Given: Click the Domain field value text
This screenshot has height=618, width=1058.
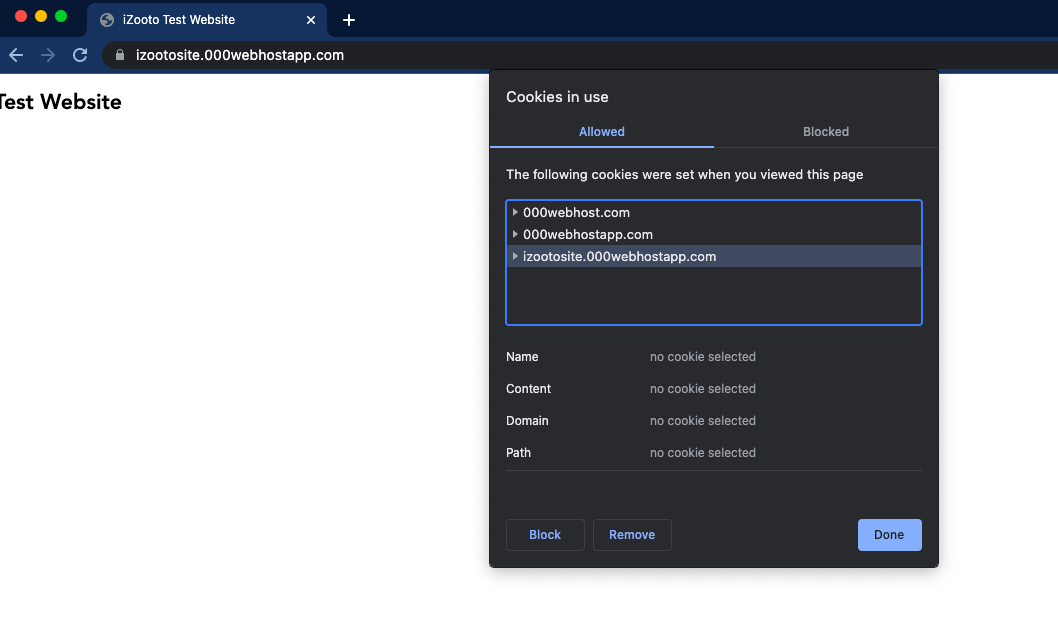Looking at the screenshot, I should click(702, 421).
